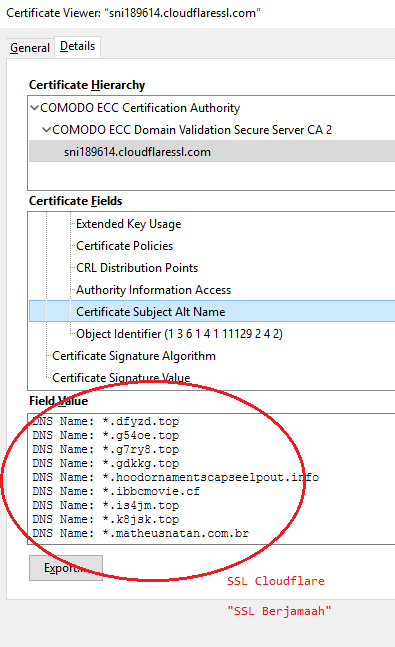The image size is (395, 647).
Task: Click DNS Name *.g54oe.top line
Action: [x=106, y=436]
